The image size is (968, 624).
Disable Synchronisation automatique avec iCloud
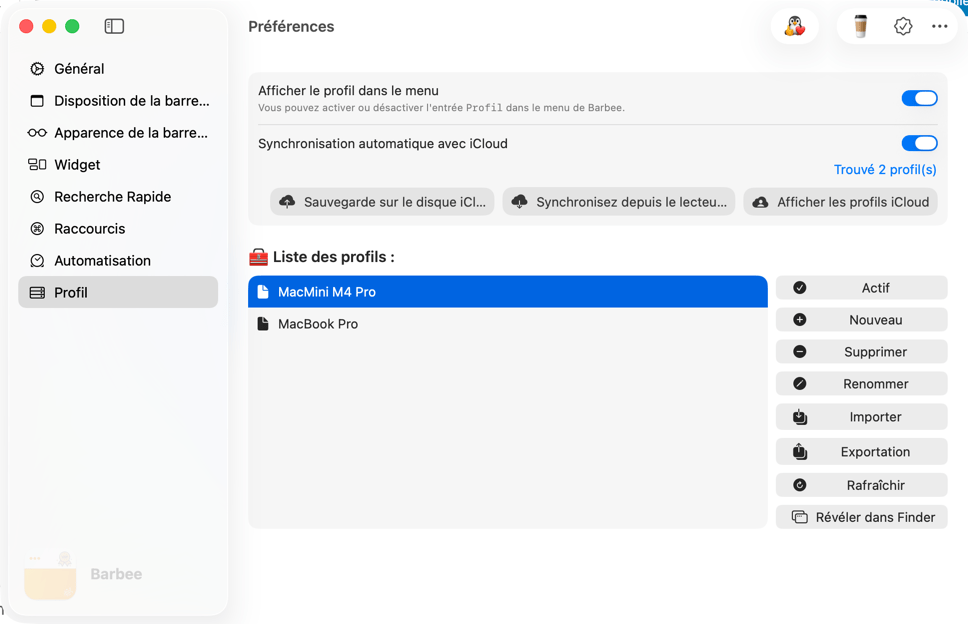pos(919,143)
